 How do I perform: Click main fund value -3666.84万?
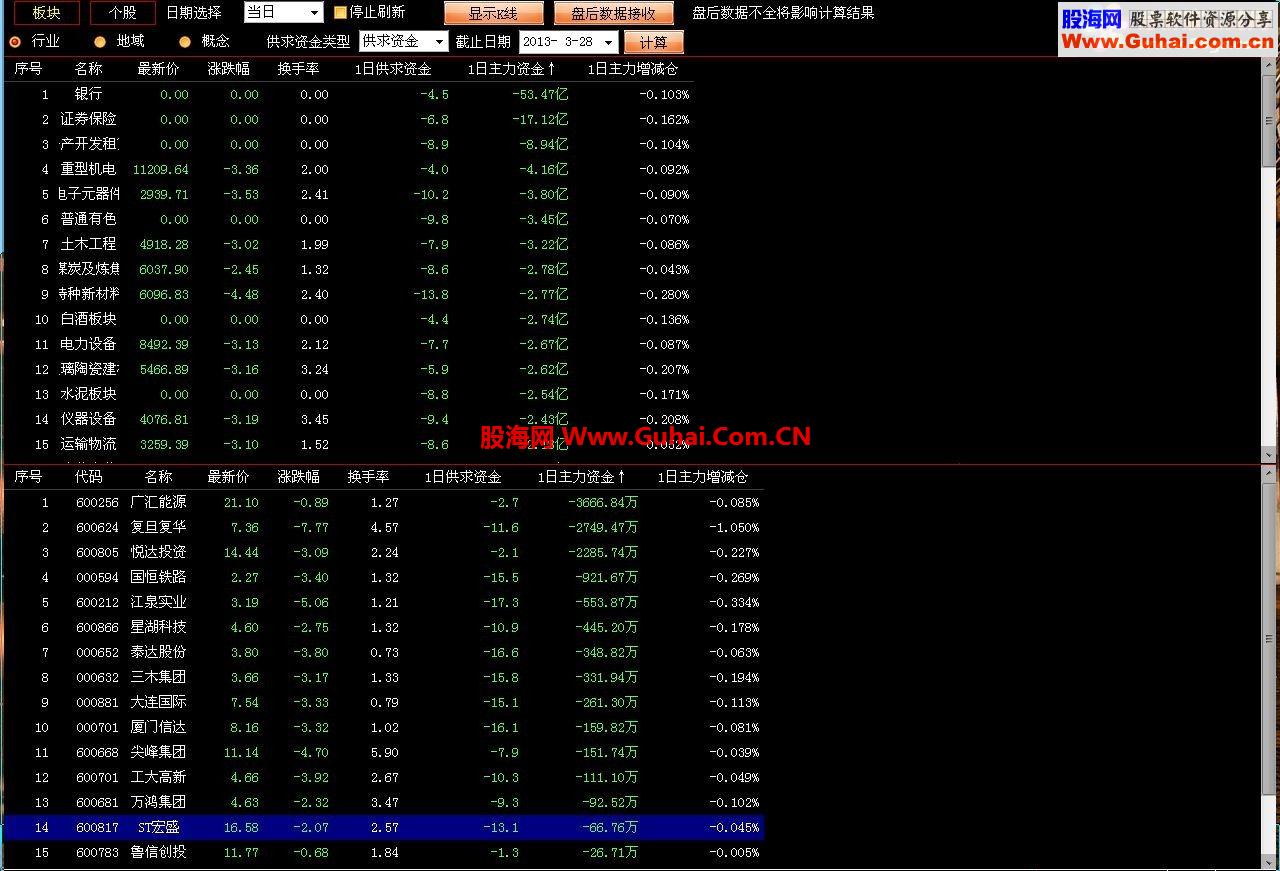pyautogui.click(x=602, y=503)
